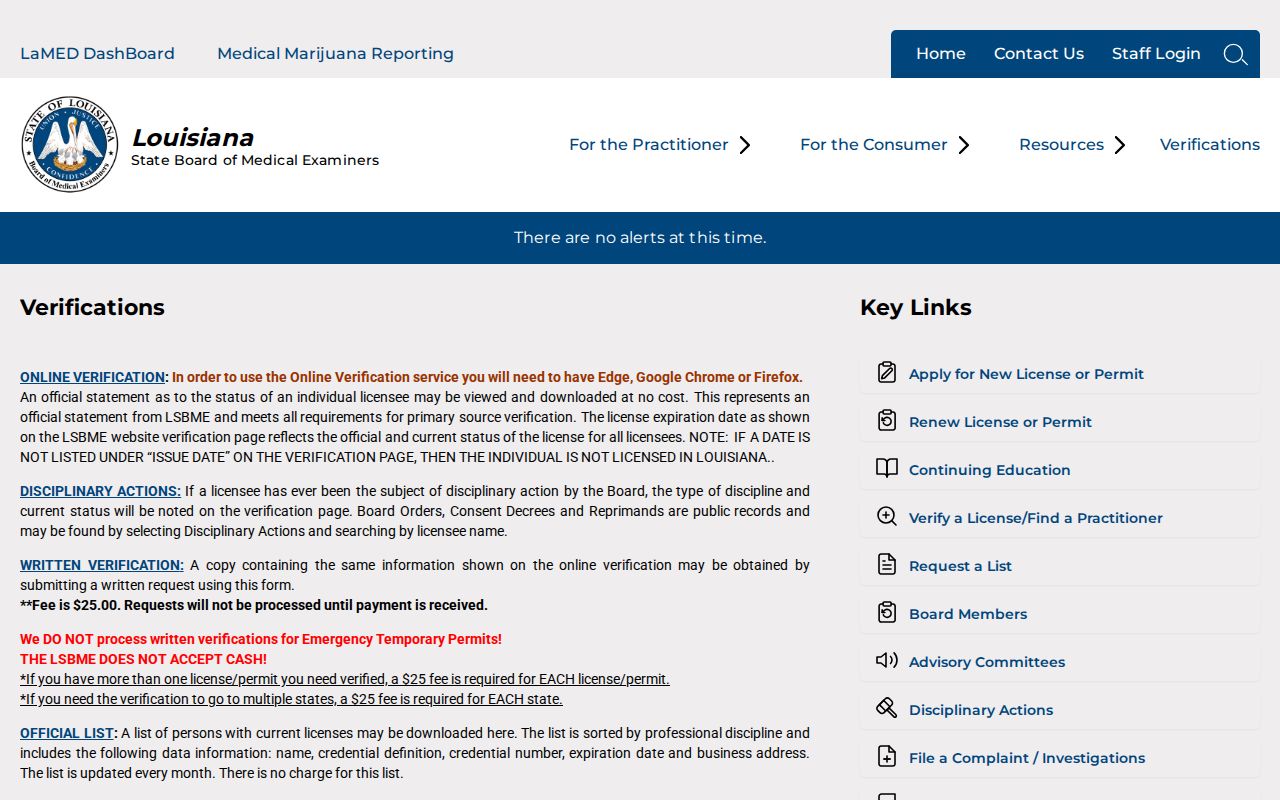Go to the Verifications nav item
1280x800 pixels.
click(1210, 145)
